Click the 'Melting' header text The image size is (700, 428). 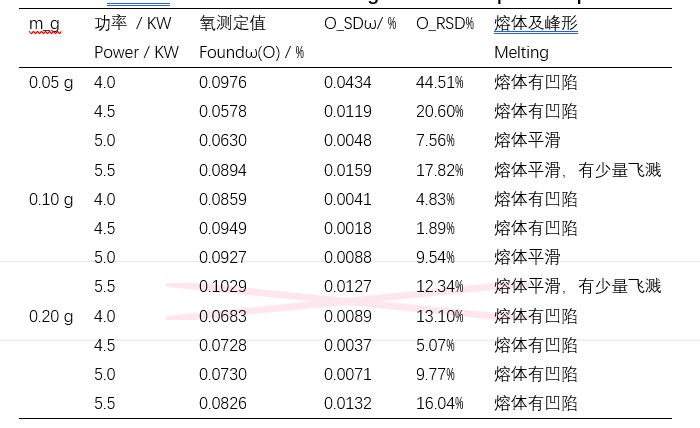click(x=521, y=53)
